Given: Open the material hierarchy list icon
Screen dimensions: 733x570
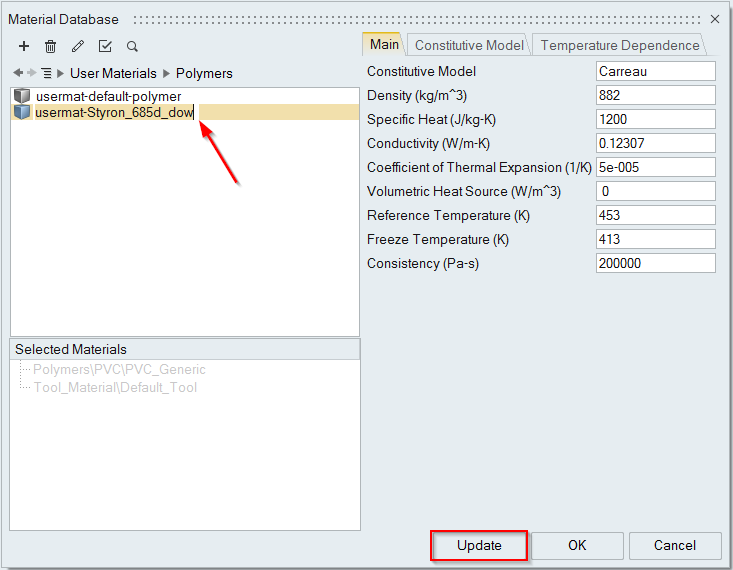Looking at the screenshot, I should 46,73.
